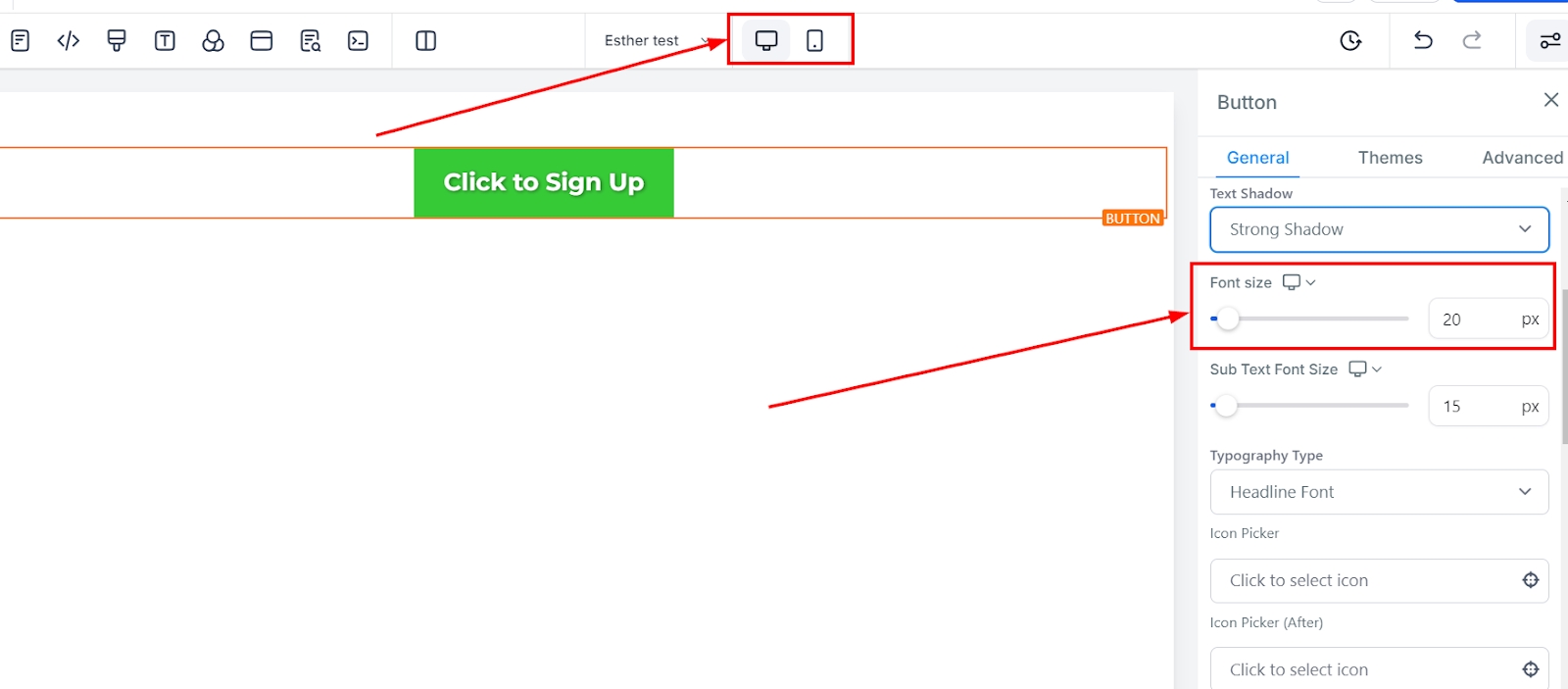The image size is (1568, 689).
Task: Open the Advanced tab
Action: coord(1522,157)
